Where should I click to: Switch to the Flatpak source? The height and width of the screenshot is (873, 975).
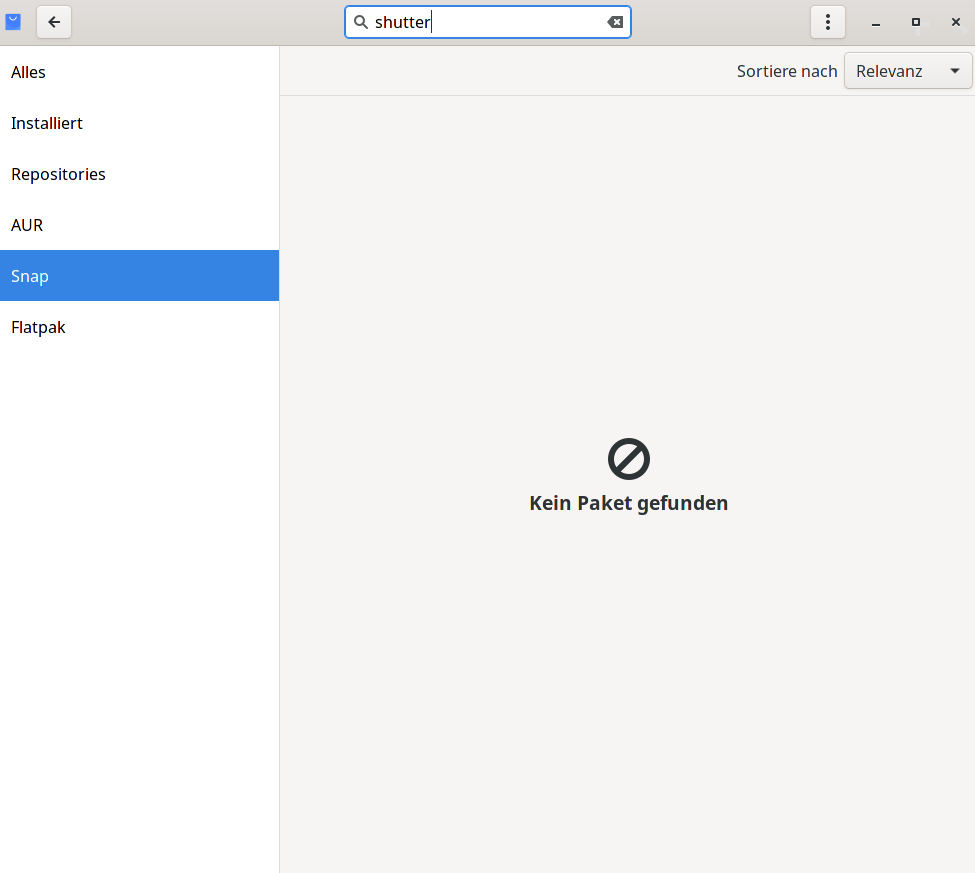coord(139,327)
